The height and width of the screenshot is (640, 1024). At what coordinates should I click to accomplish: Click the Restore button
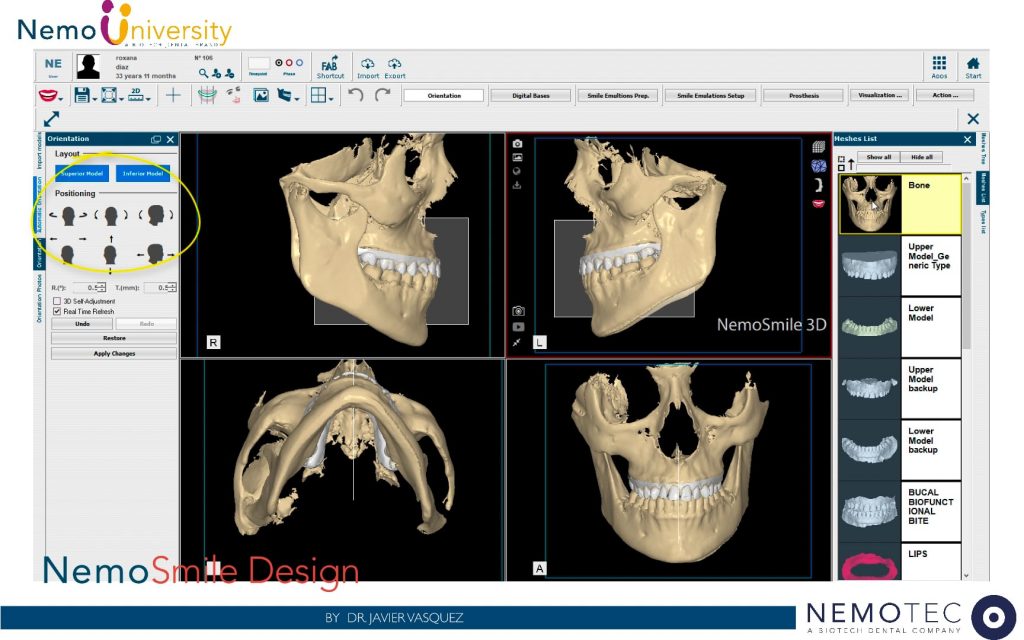click(x=114, y=338)
